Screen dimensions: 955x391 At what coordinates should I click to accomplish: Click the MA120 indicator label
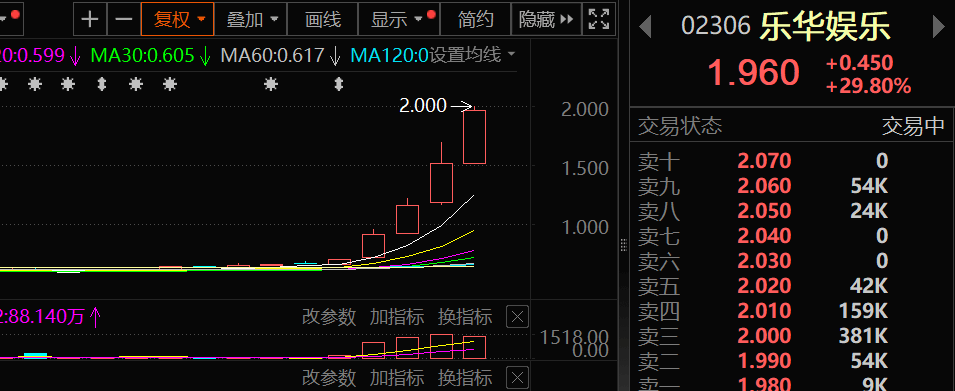coord(390,55)
